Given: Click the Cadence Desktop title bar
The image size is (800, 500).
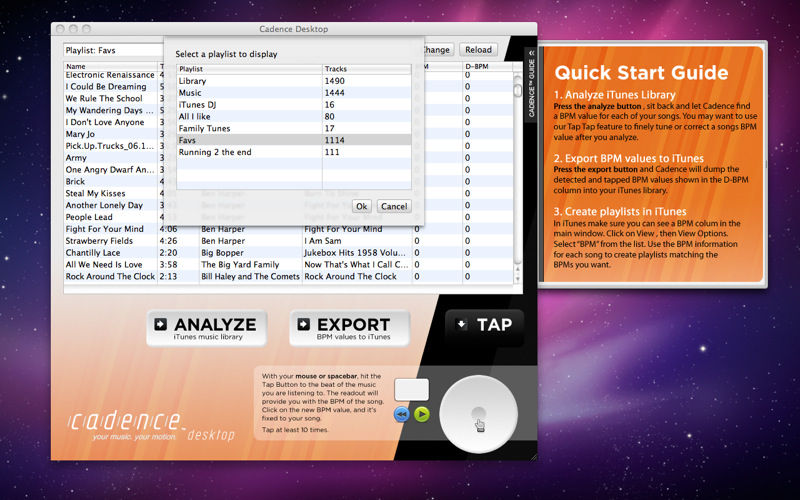Looking at the screenshot, I should coord(294,29).
